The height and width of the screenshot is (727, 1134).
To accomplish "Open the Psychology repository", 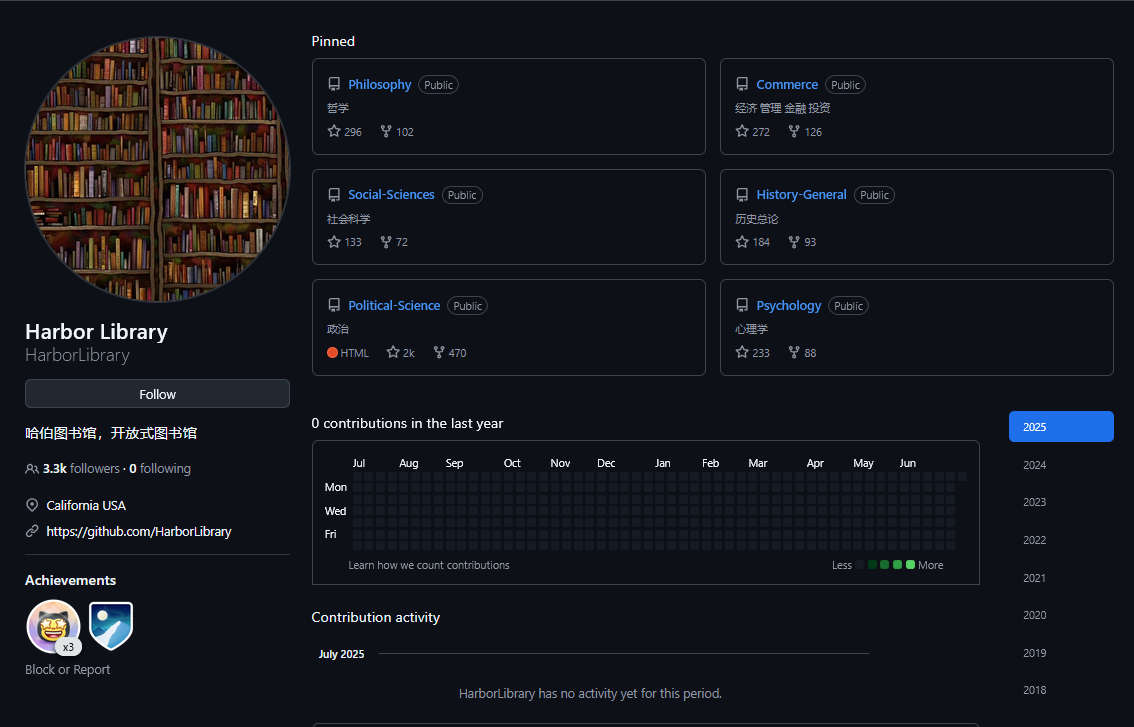I will coord(788,305).
